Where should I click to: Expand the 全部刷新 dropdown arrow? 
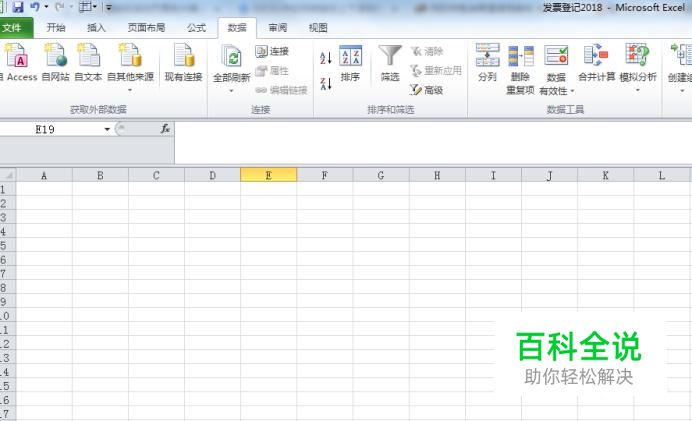coord(231,91)
